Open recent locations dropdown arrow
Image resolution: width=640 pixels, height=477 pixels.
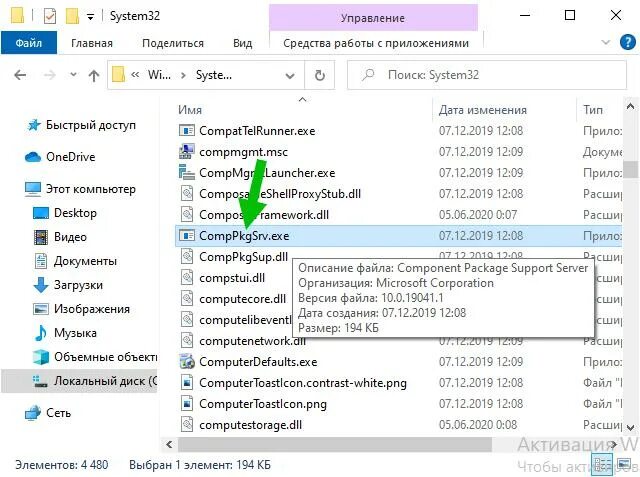click(x=73, y=75)
